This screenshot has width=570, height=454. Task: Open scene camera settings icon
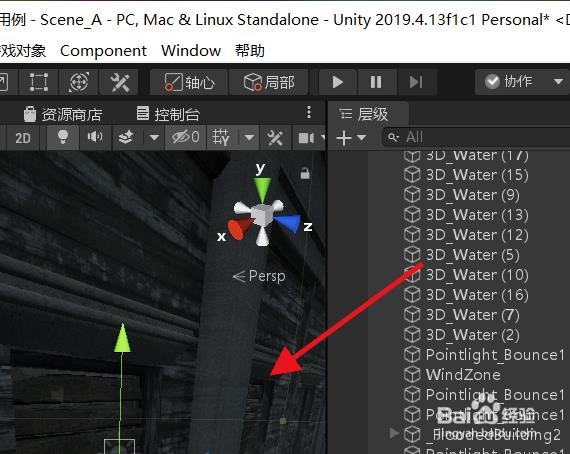click(306, 138)
